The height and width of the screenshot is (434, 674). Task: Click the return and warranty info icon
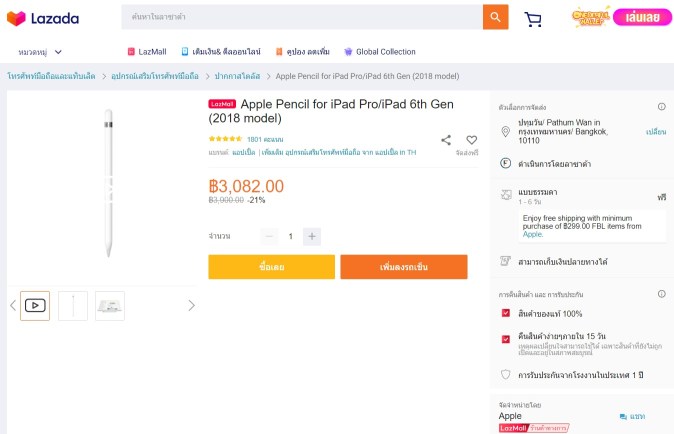661,295
